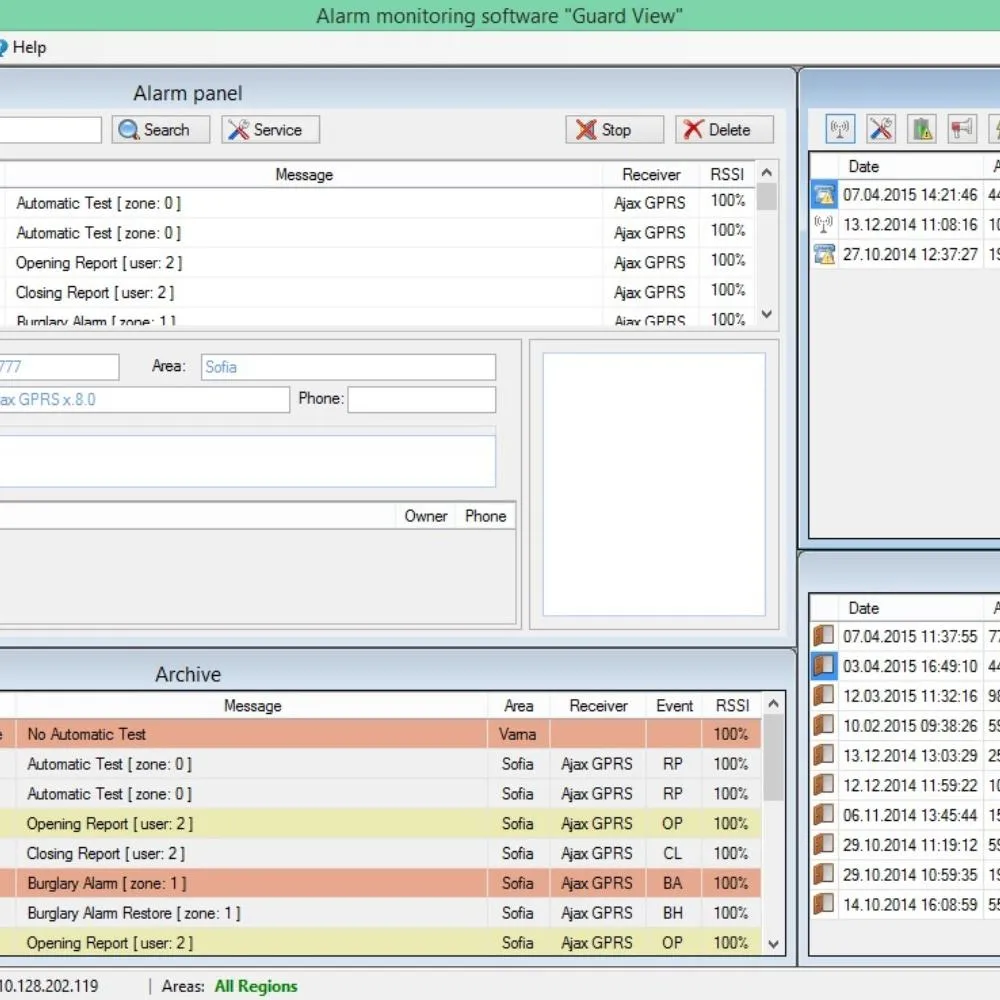Click the Stop button
The height and width of the screenshot is (1000, 1000).
click(614, 129)
